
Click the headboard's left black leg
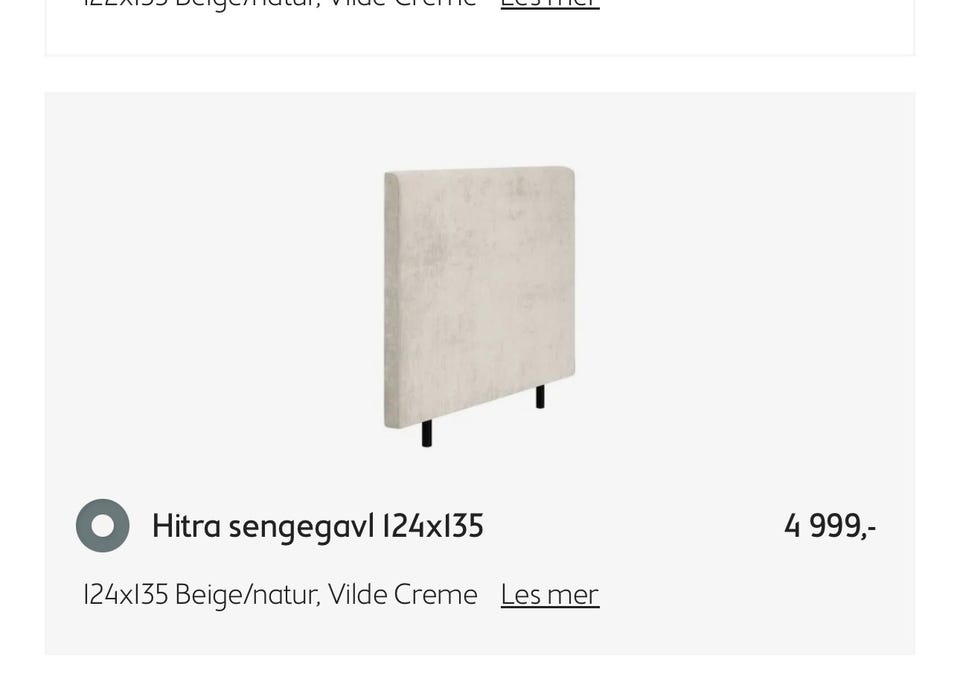point(427,433)
